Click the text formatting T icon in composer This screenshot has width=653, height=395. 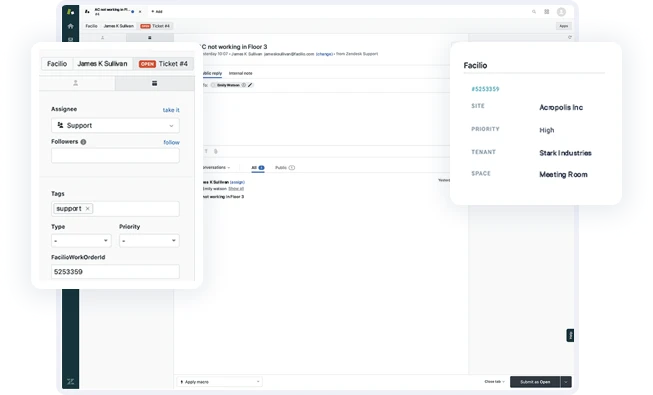pyautogui.click(x=206, y=151)
